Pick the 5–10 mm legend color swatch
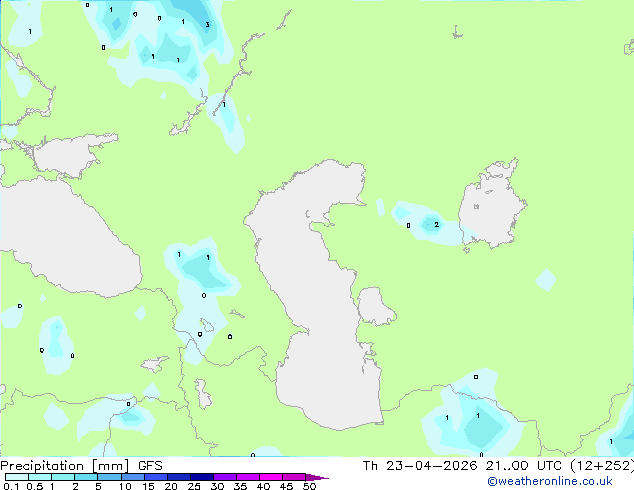The image size is (634, 490). click(109, 477)
